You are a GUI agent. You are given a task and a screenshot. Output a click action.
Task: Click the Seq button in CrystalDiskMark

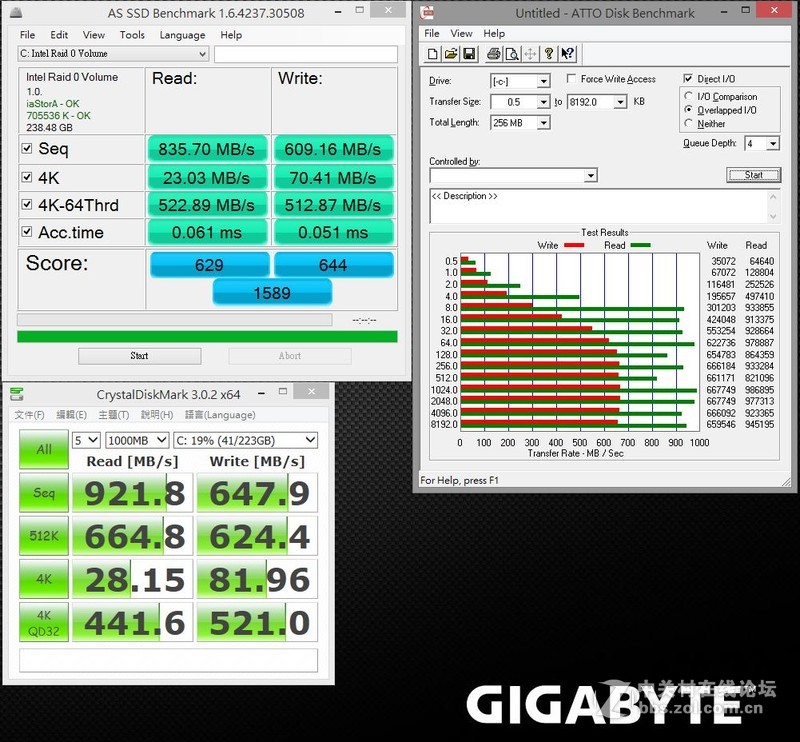pos(44,493)
